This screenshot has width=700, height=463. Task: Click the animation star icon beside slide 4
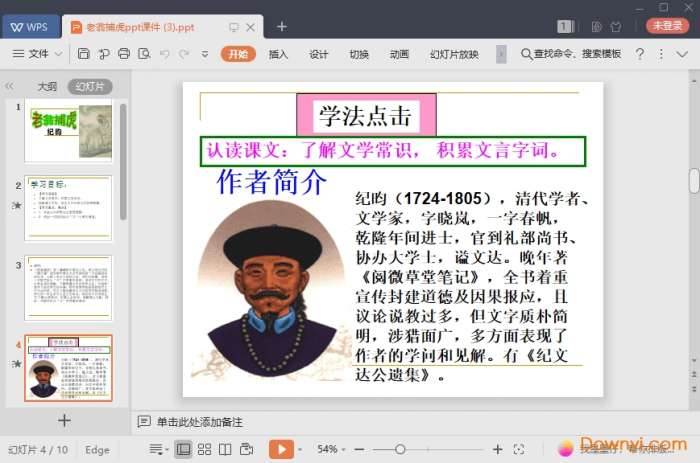point(17,364)
